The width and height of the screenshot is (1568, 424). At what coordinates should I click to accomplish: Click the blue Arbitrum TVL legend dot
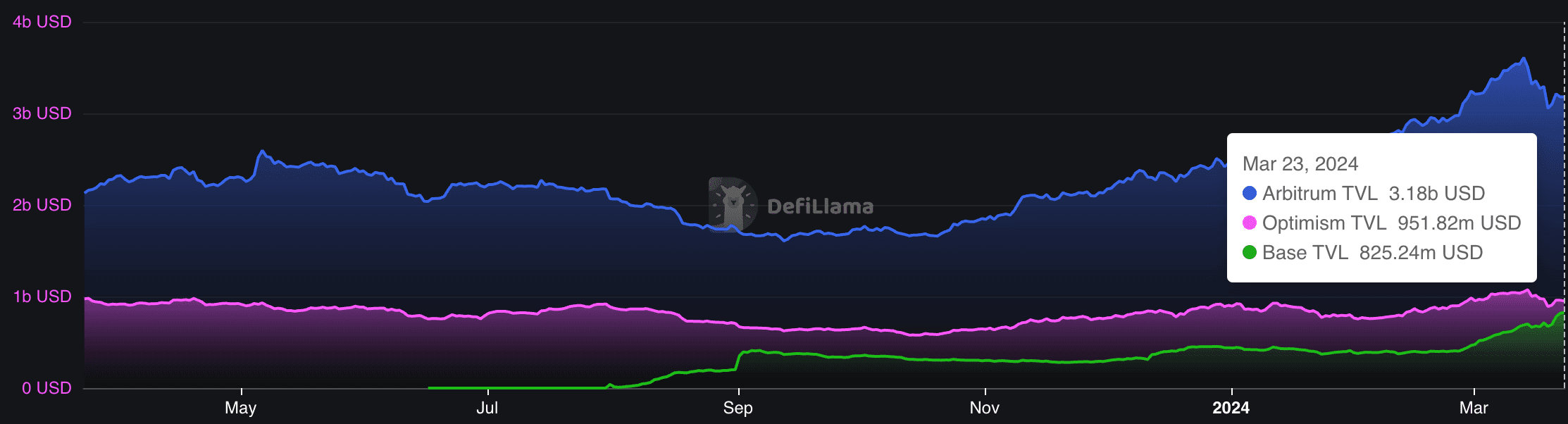(x=1250, y=193)
